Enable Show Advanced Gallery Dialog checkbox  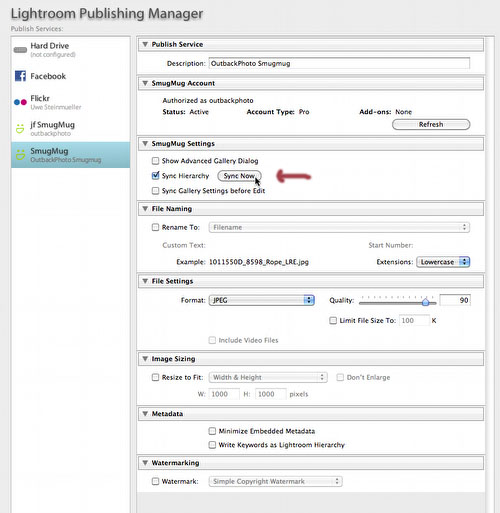[x=155, y=161]
